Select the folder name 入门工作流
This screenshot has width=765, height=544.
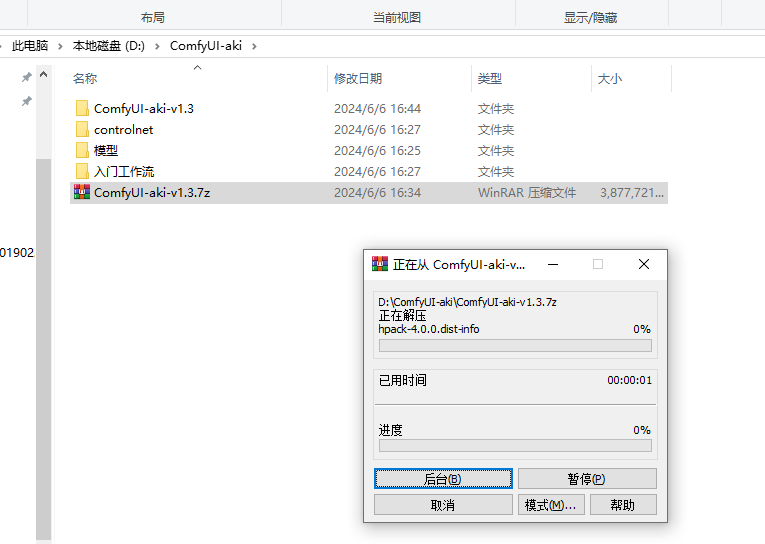tap(124, 171)
